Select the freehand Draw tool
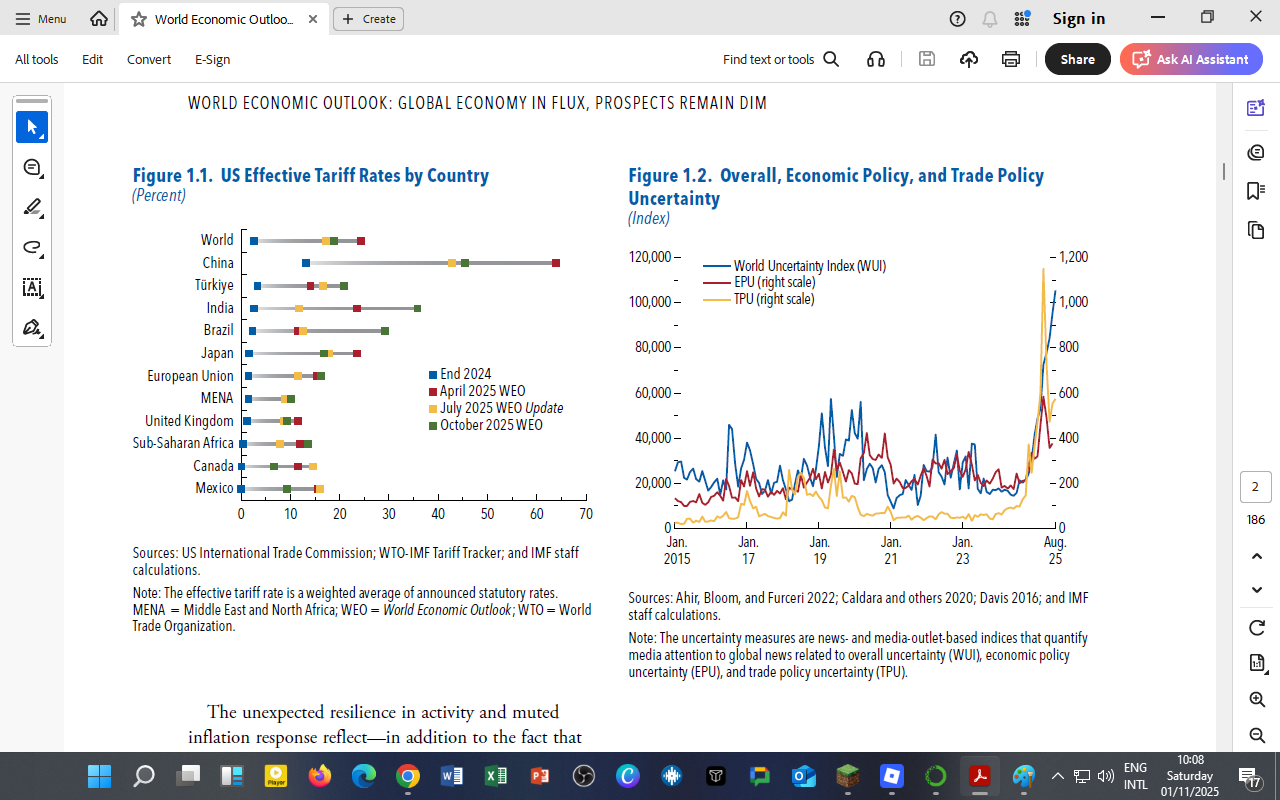1280x800 pixels. [x=32, y=247]
